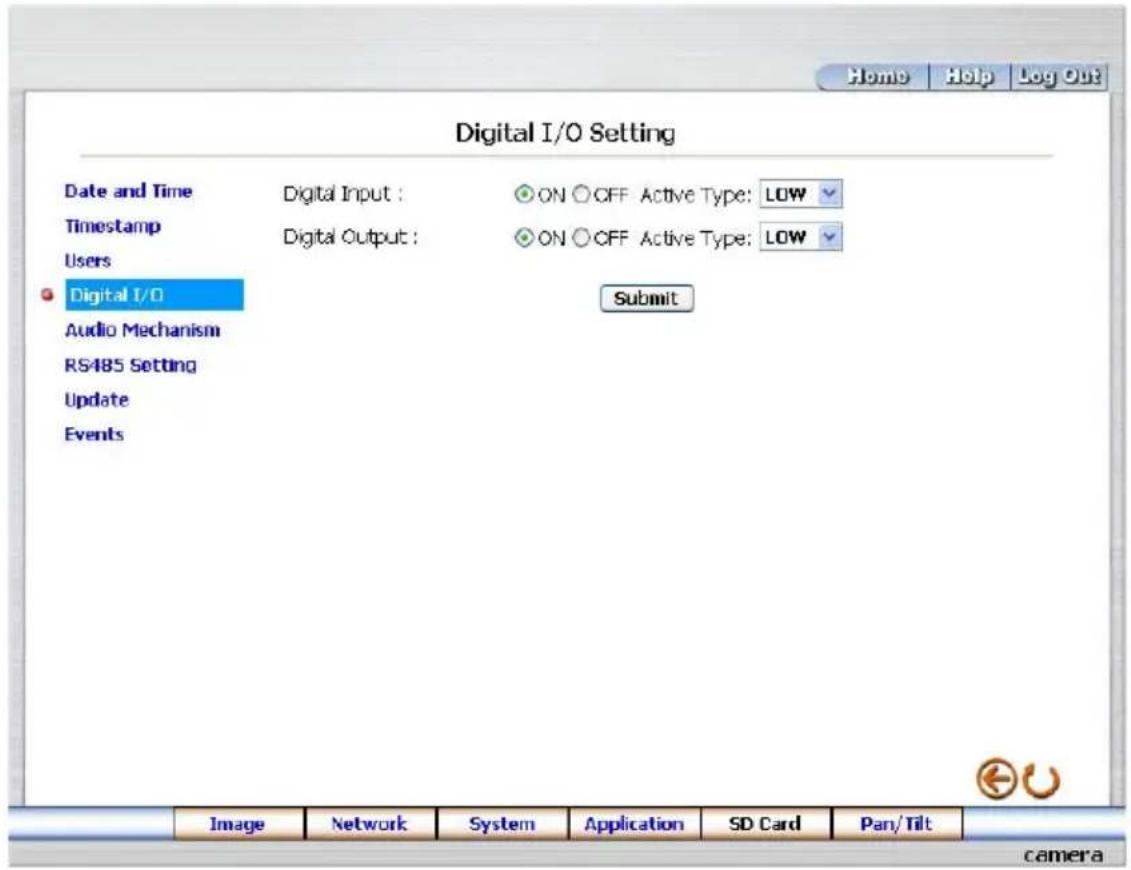Click the orange refresh icon
Image resolution: width=1131 pixels, height=870 pixels.
point(1042,781)
